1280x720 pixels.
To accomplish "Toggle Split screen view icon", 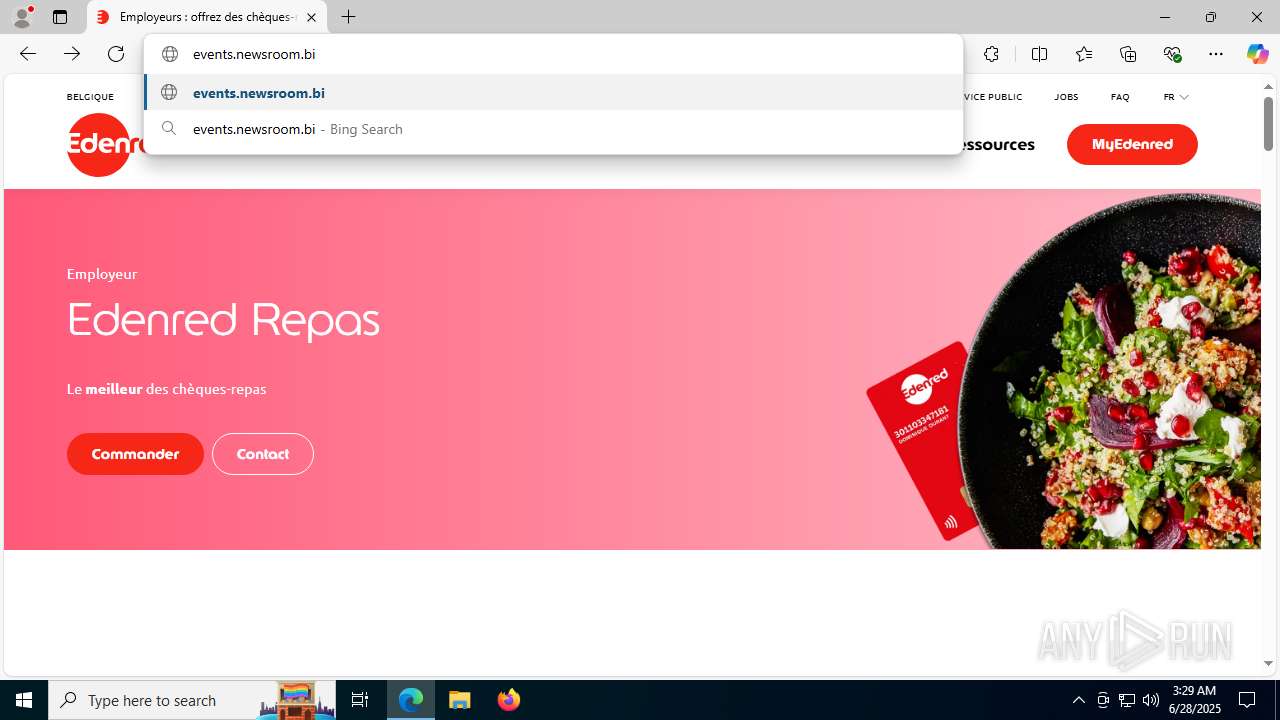I will [1039, 54].
